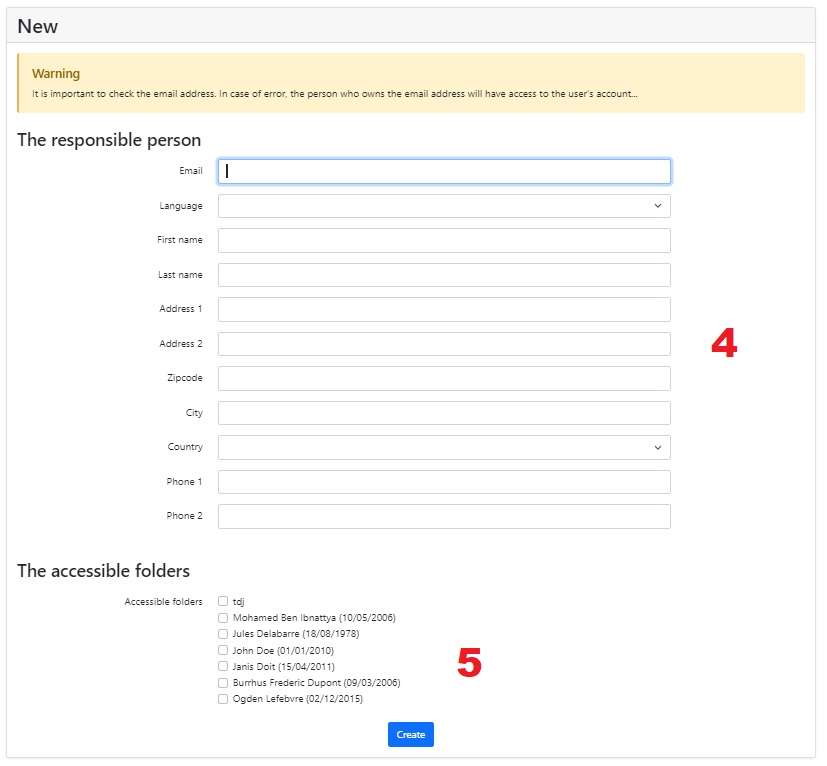Click the Email input field

pyautogui.click(x=444, y=171)
